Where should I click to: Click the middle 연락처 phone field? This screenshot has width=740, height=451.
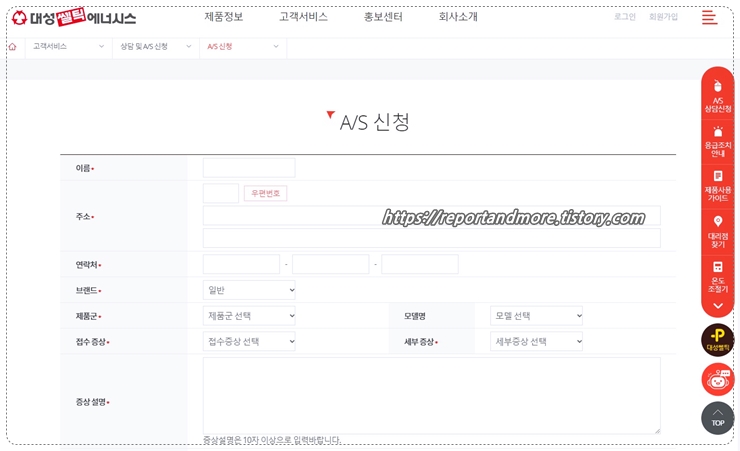click(x=330, y=264)
